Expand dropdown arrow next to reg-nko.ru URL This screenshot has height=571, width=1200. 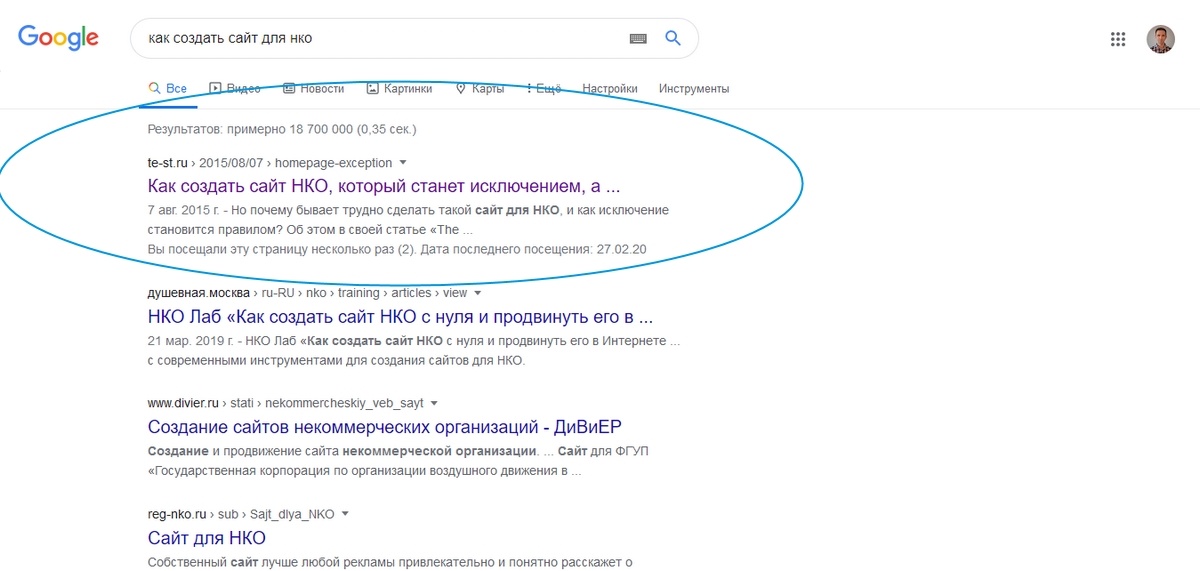point(345,514)
